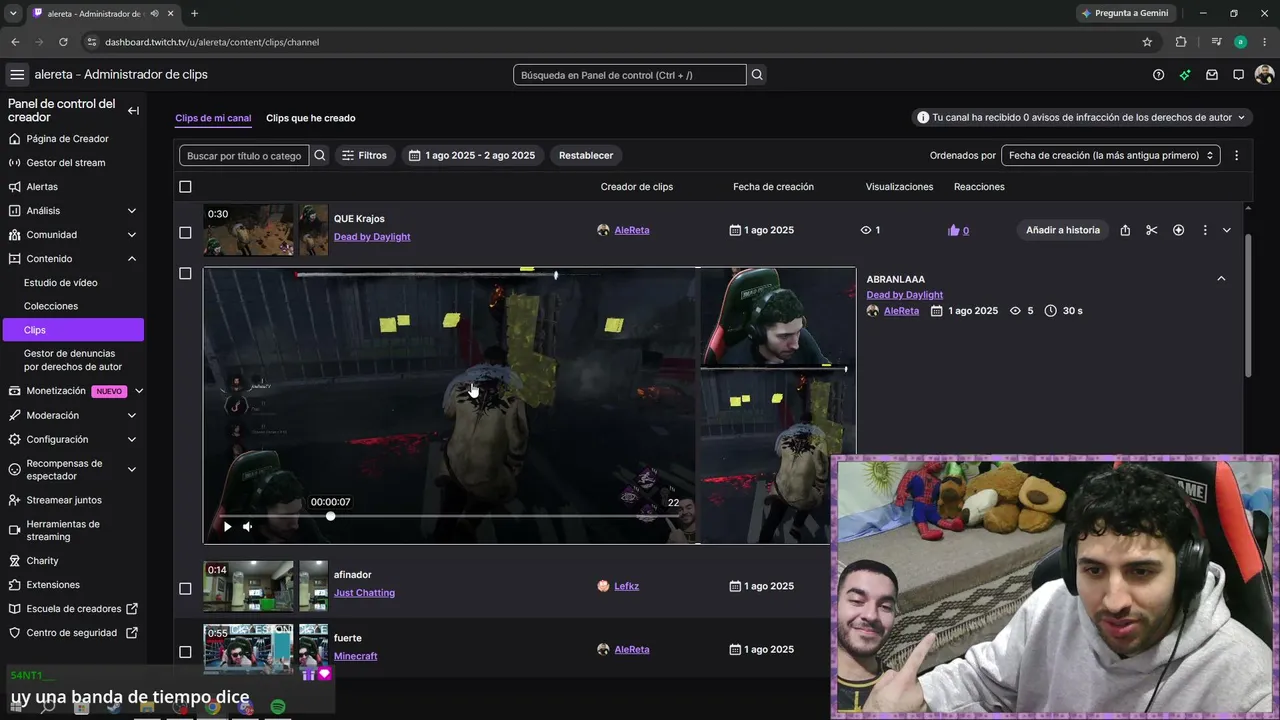The width and height of the screenshot is (1280, 720).
Task: Open Página de Creador in sidebar
Action: click(x=67, y=139)
